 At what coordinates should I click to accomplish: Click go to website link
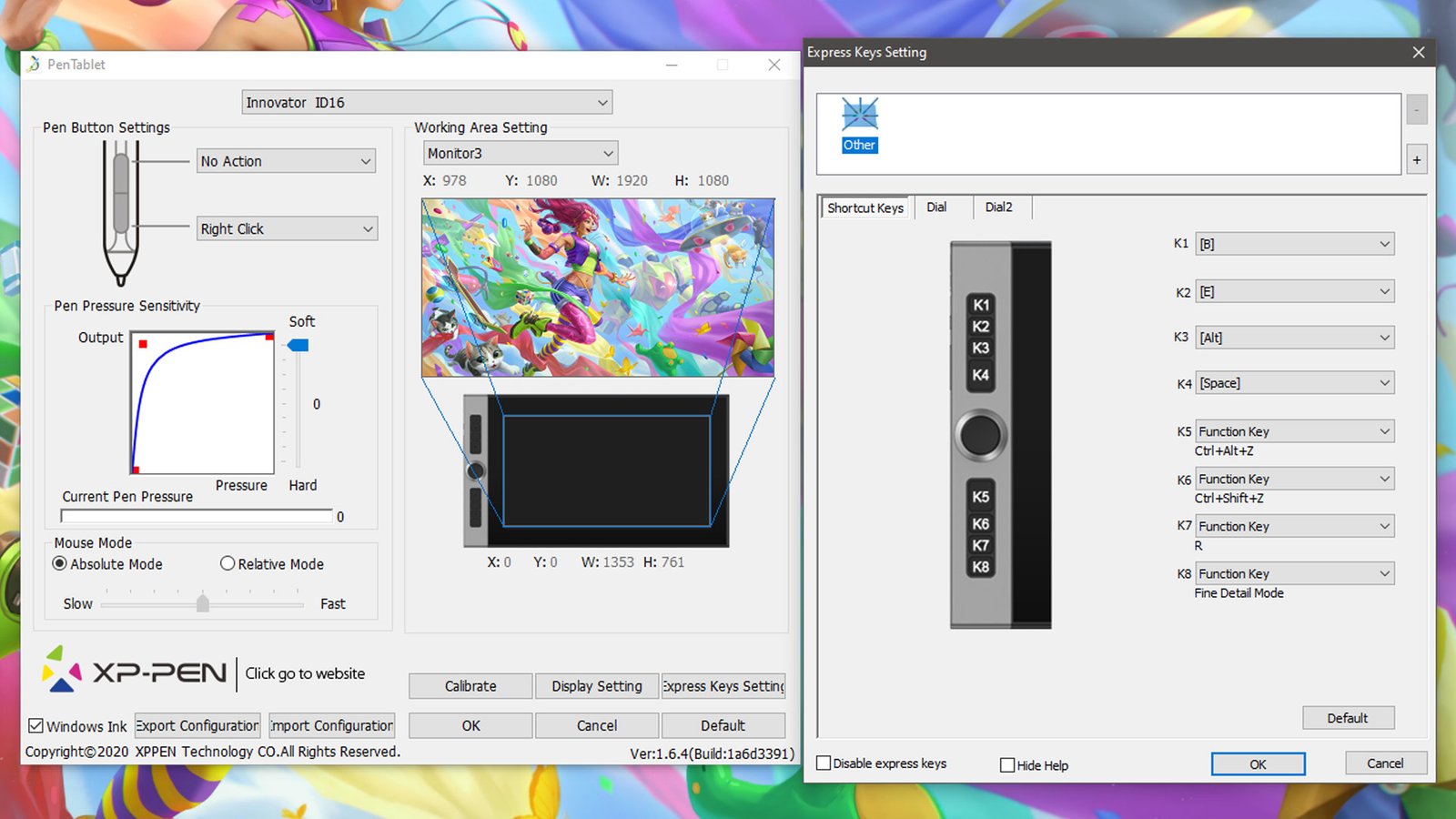click(305, 673)
